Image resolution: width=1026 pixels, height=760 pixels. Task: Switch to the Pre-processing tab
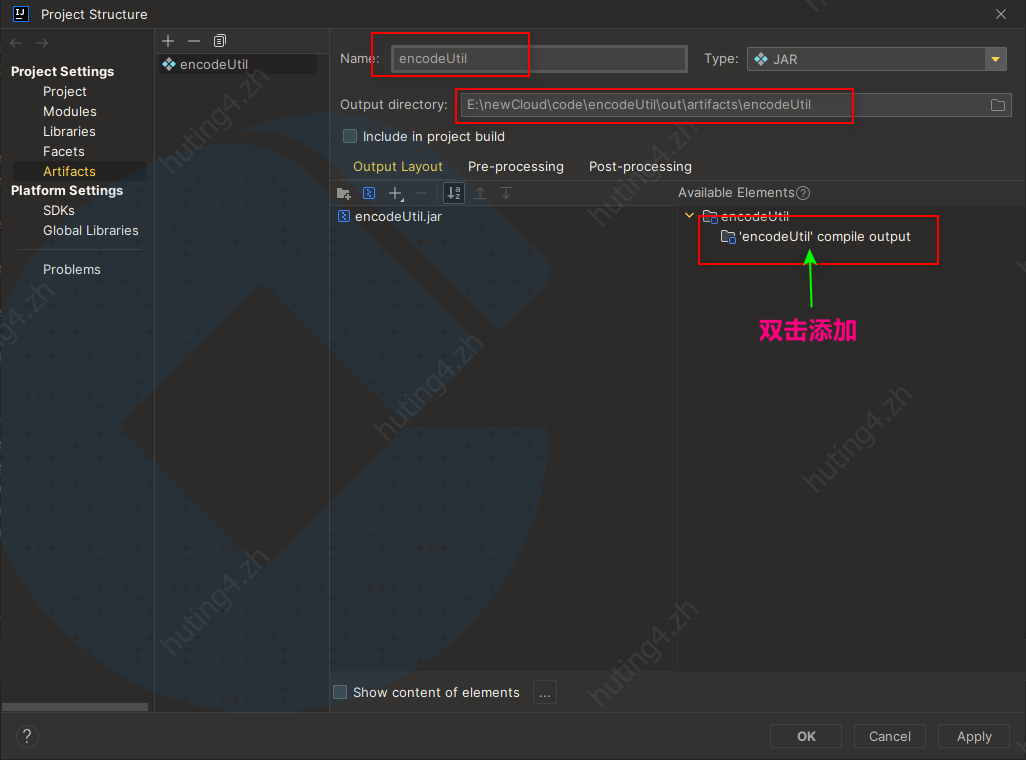pos(516,166)
